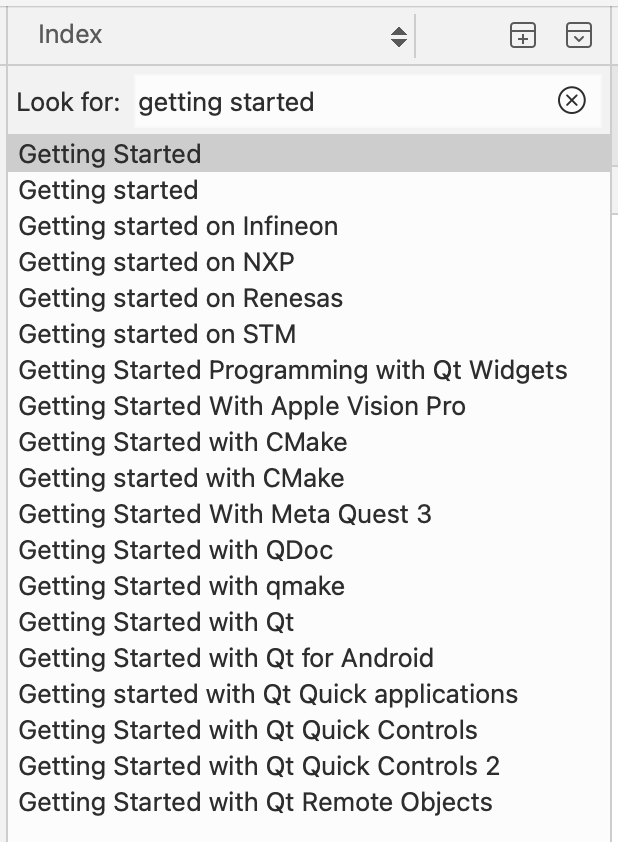
Task: Choose Getting started on STM
Action: click(x=309, y=334)
